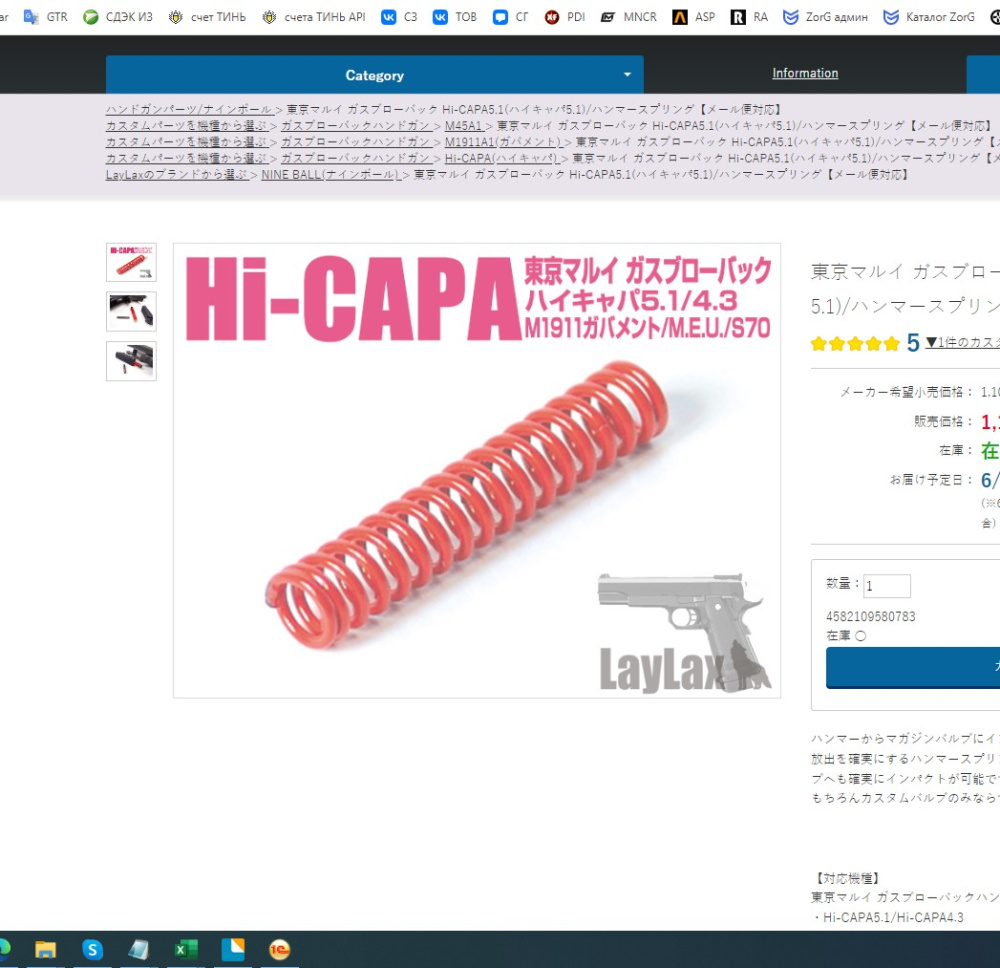Screen dimensions: 1000x968
Task: Click the ガスブローバックハンドガン link in M45A1 row
Action: pyautogui.click(x=356, y=126)
